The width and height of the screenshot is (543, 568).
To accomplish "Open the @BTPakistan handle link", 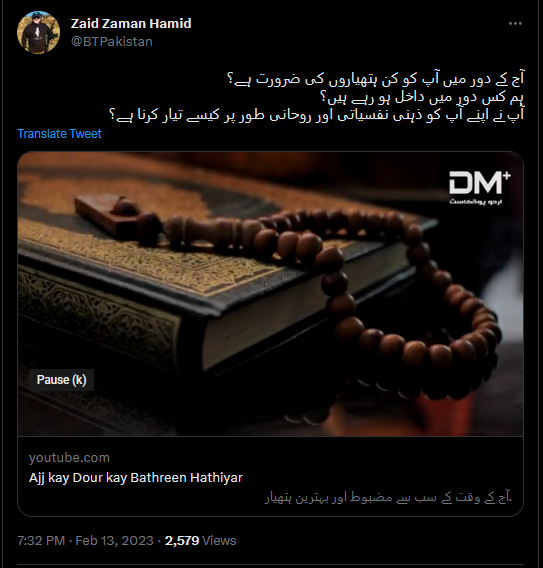I will pos(112,42).
